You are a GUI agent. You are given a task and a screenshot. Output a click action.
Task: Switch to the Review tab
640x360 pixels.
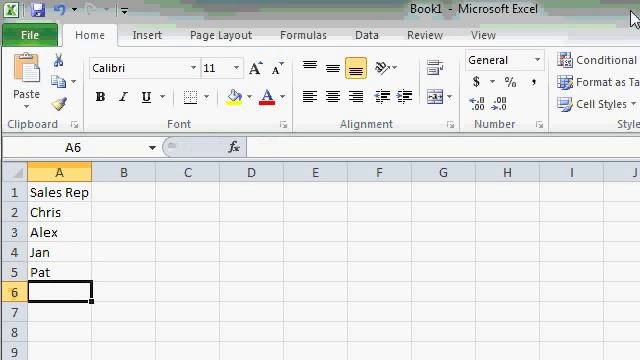(x=424, y=35)
